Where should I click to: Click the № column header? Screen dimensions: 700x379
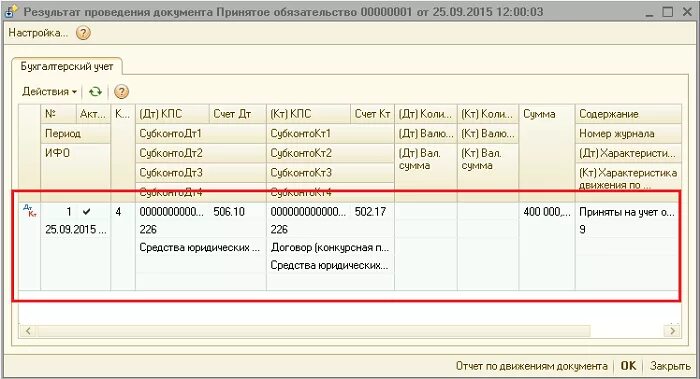58,114
